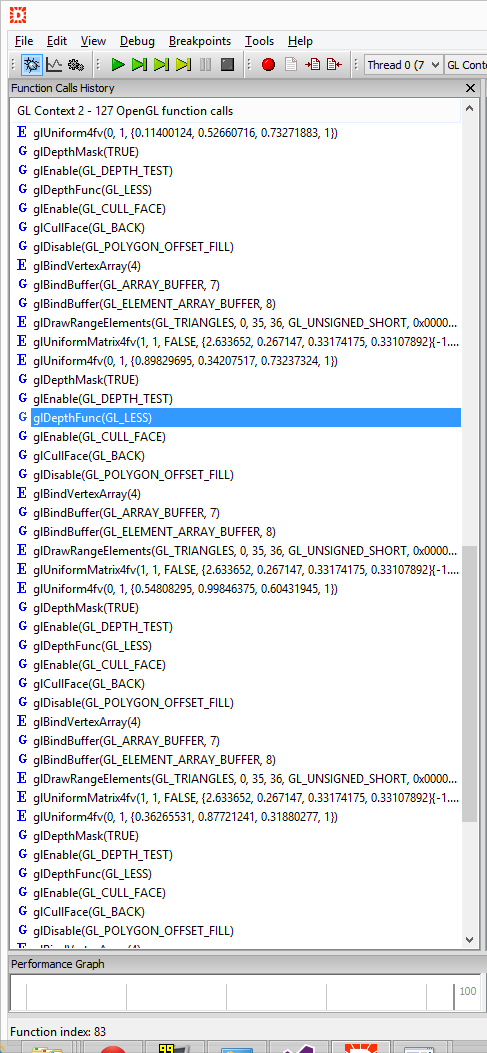Click the red arrow-into-document icon

(312, 64)
